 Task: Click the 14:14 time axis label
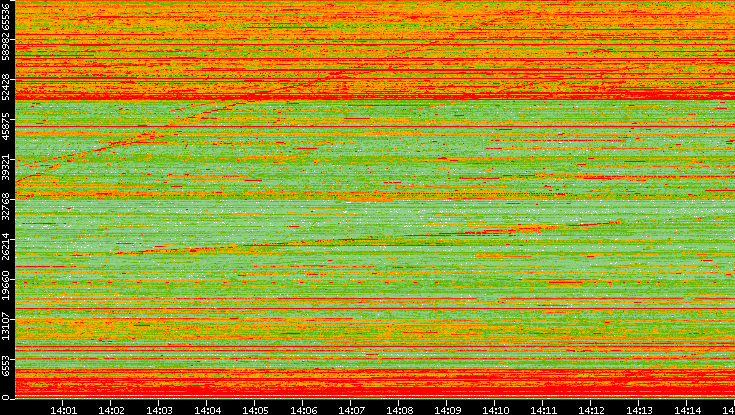point(687,410)
